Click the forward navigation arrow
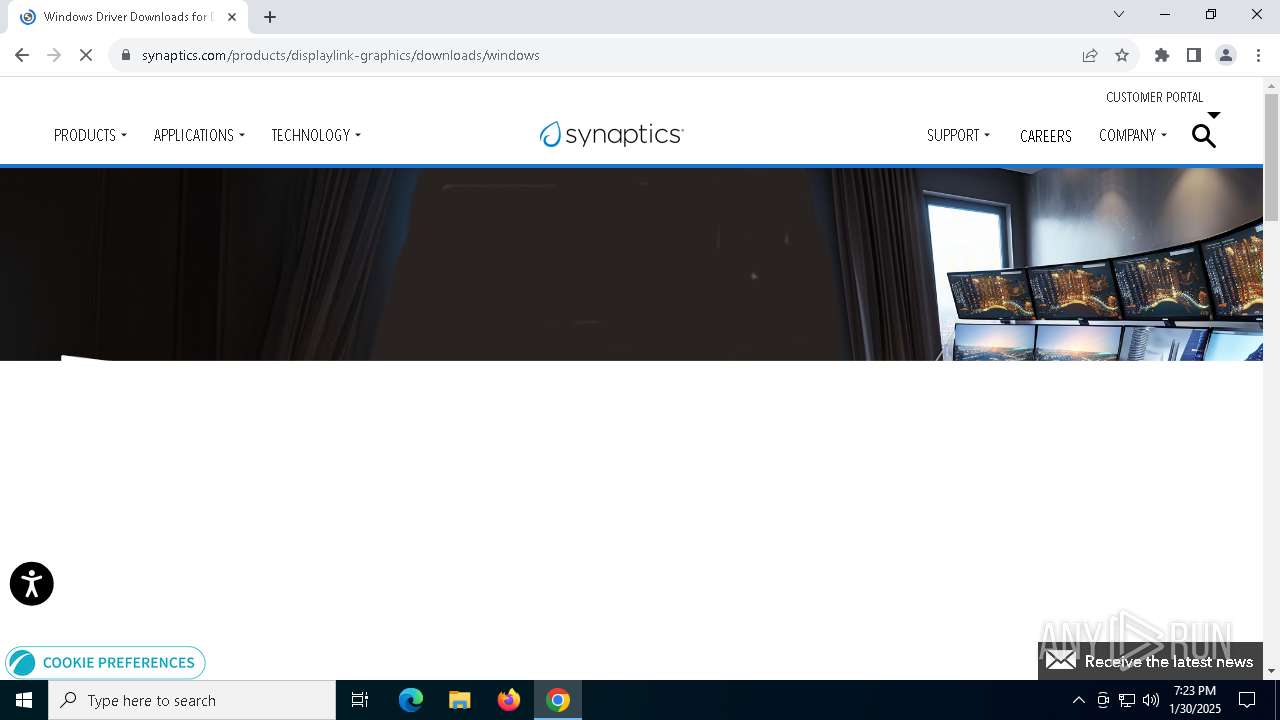Image resolution: width=1280 pixels, height=720 pixels. [x=54, y=55]
